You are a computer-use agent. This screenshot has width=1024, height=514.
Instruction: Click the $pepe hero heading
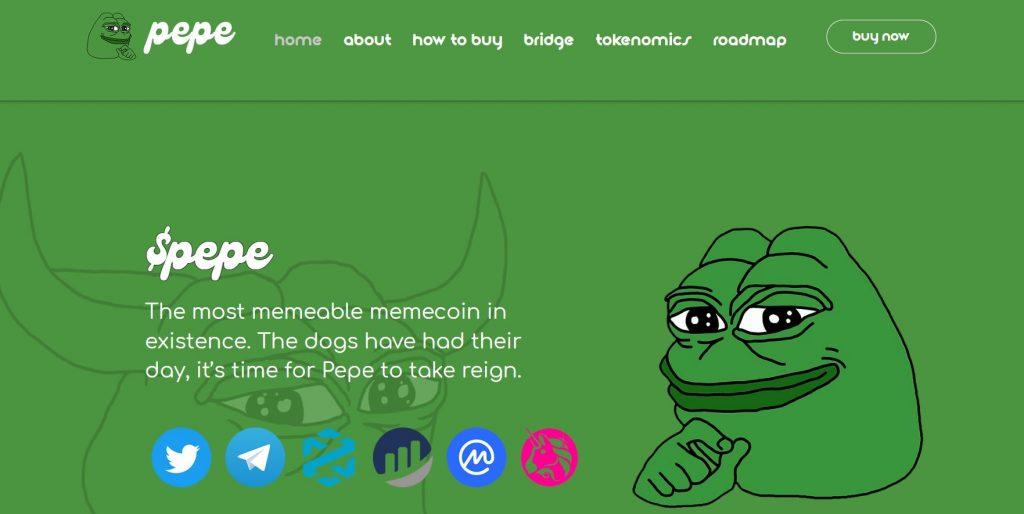[209, 253]
